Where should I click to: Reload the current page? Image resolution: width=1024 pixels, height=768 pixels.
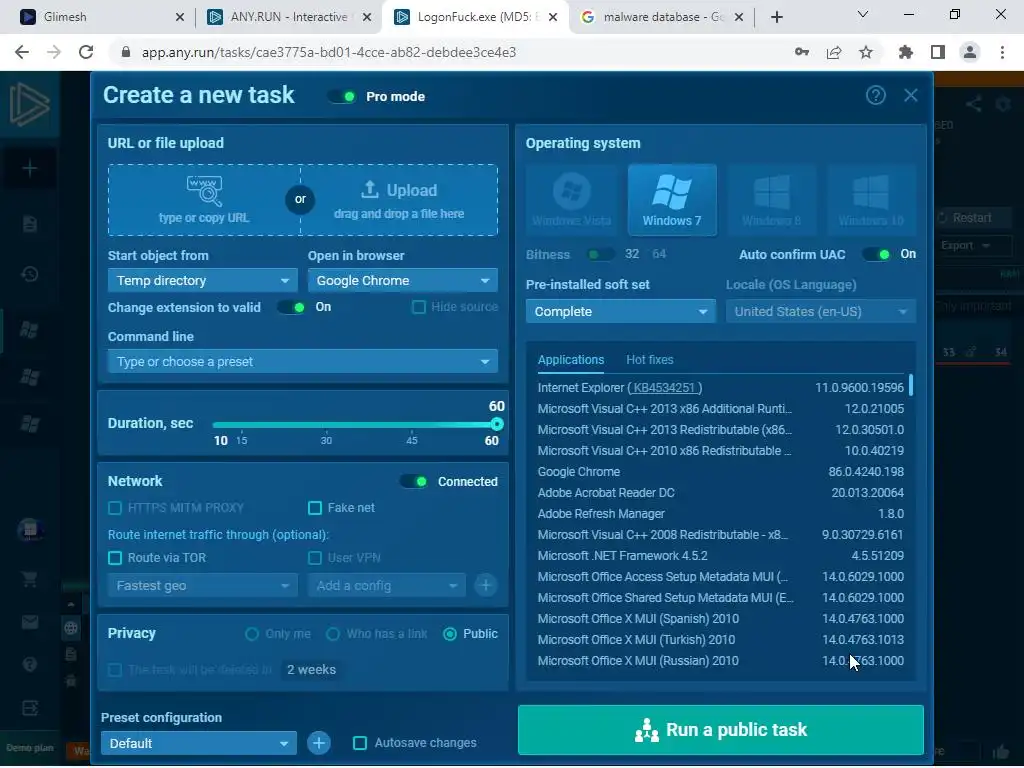click(86, 52)
